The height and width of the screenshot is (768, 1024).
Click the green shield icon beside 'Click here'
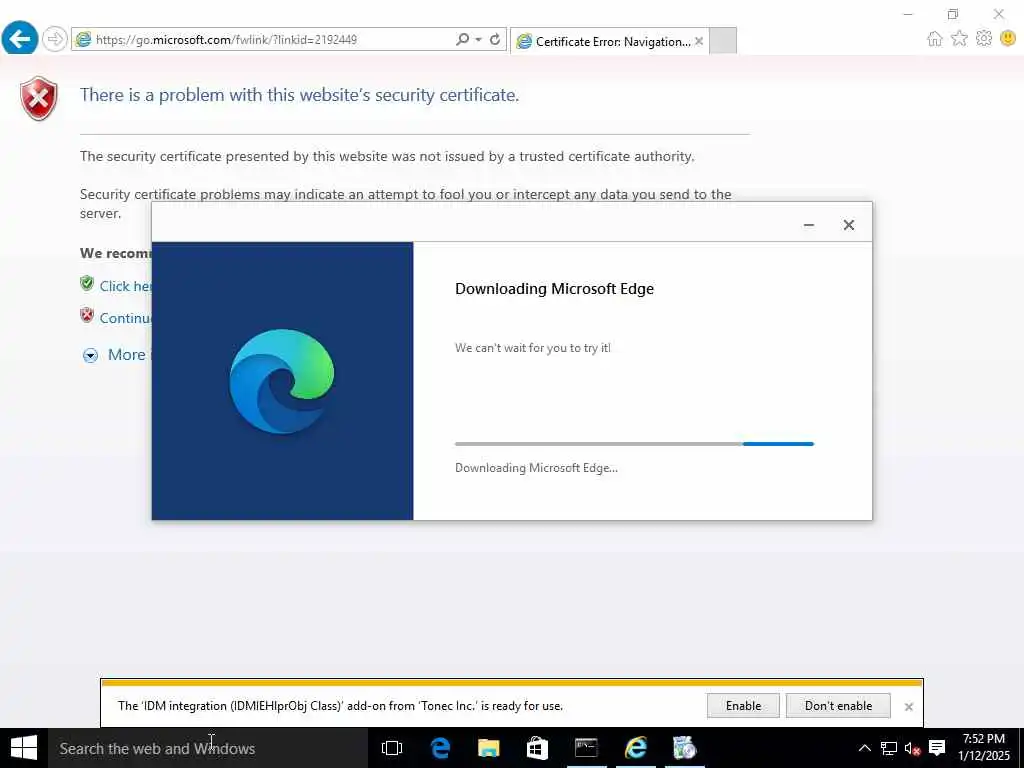coord(87,283)
